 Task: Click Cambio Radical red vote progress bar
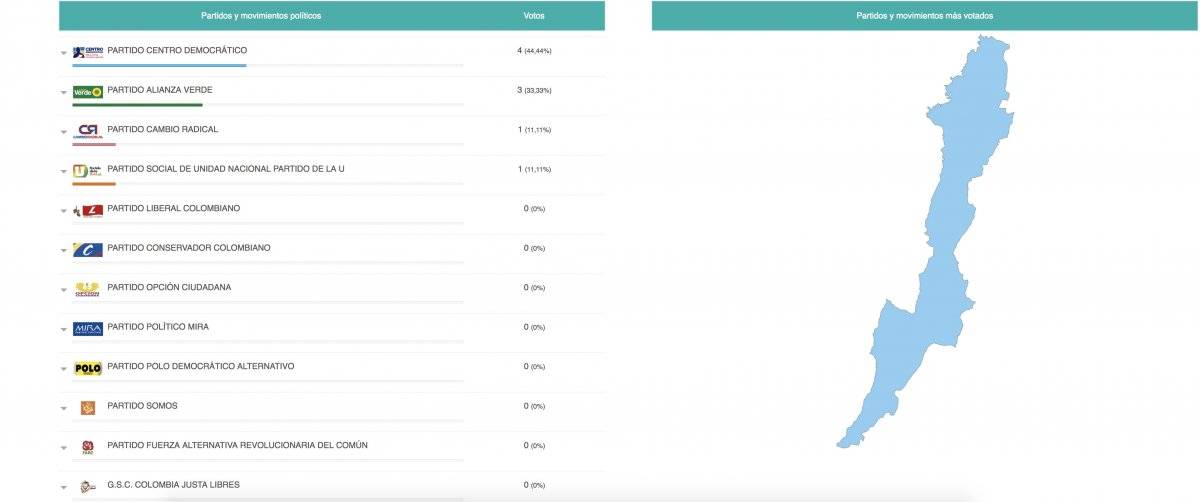pyautogui.click(x=95, y=145)
